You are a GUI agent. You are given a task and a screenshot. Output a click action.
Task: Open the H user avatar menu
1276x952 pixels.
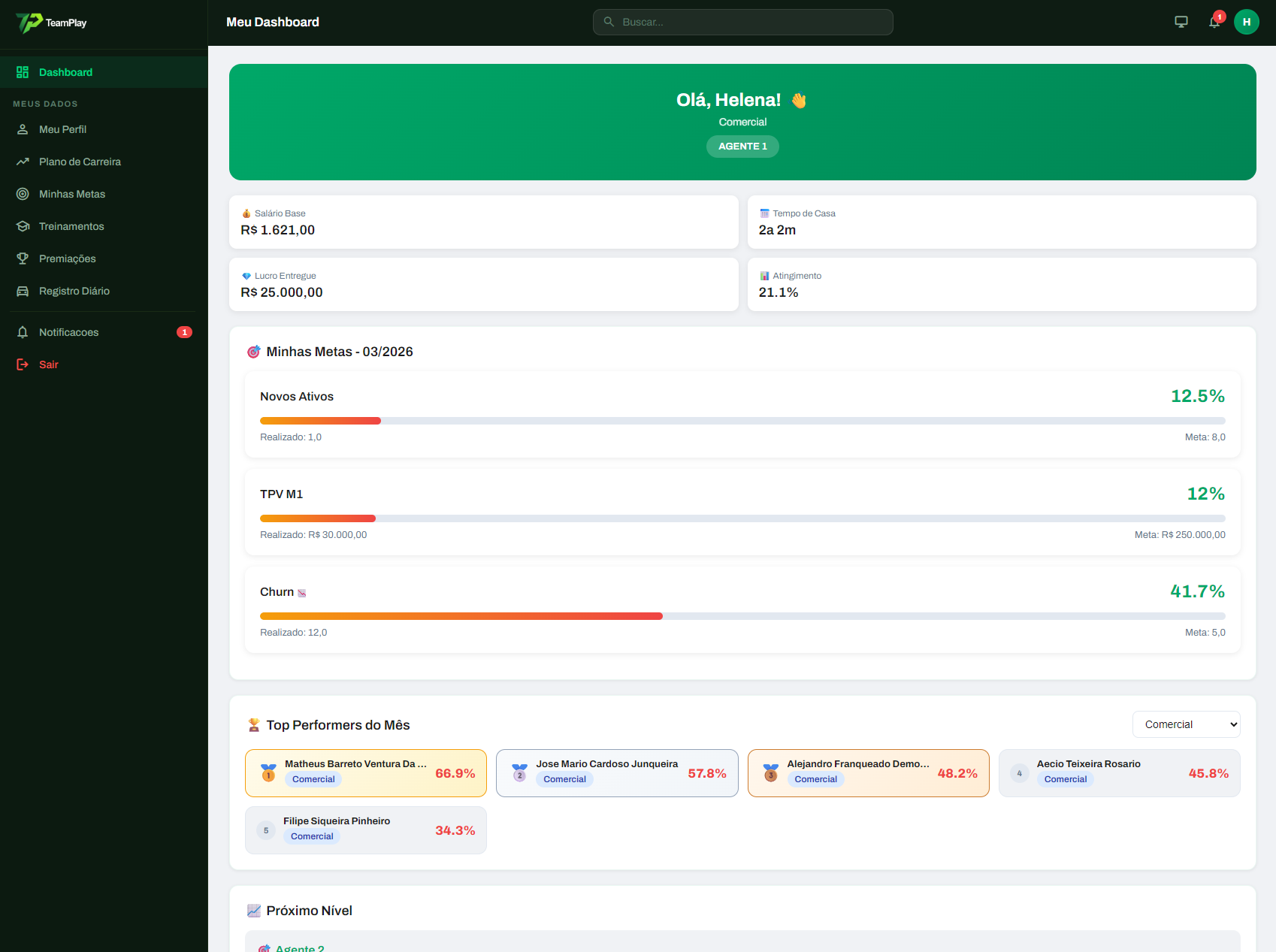[1247, 22]
